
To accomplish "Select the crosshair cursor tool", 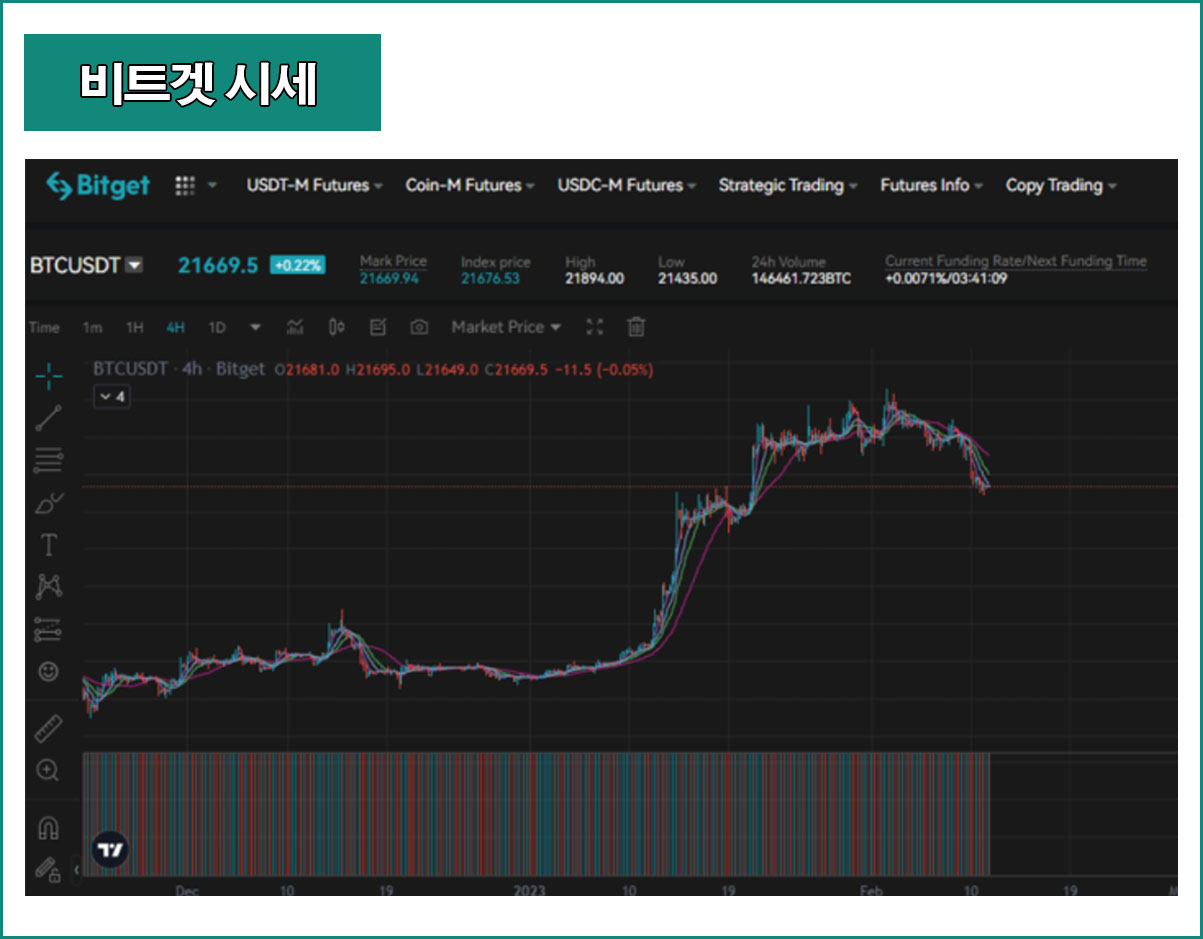I will (48, 376).
